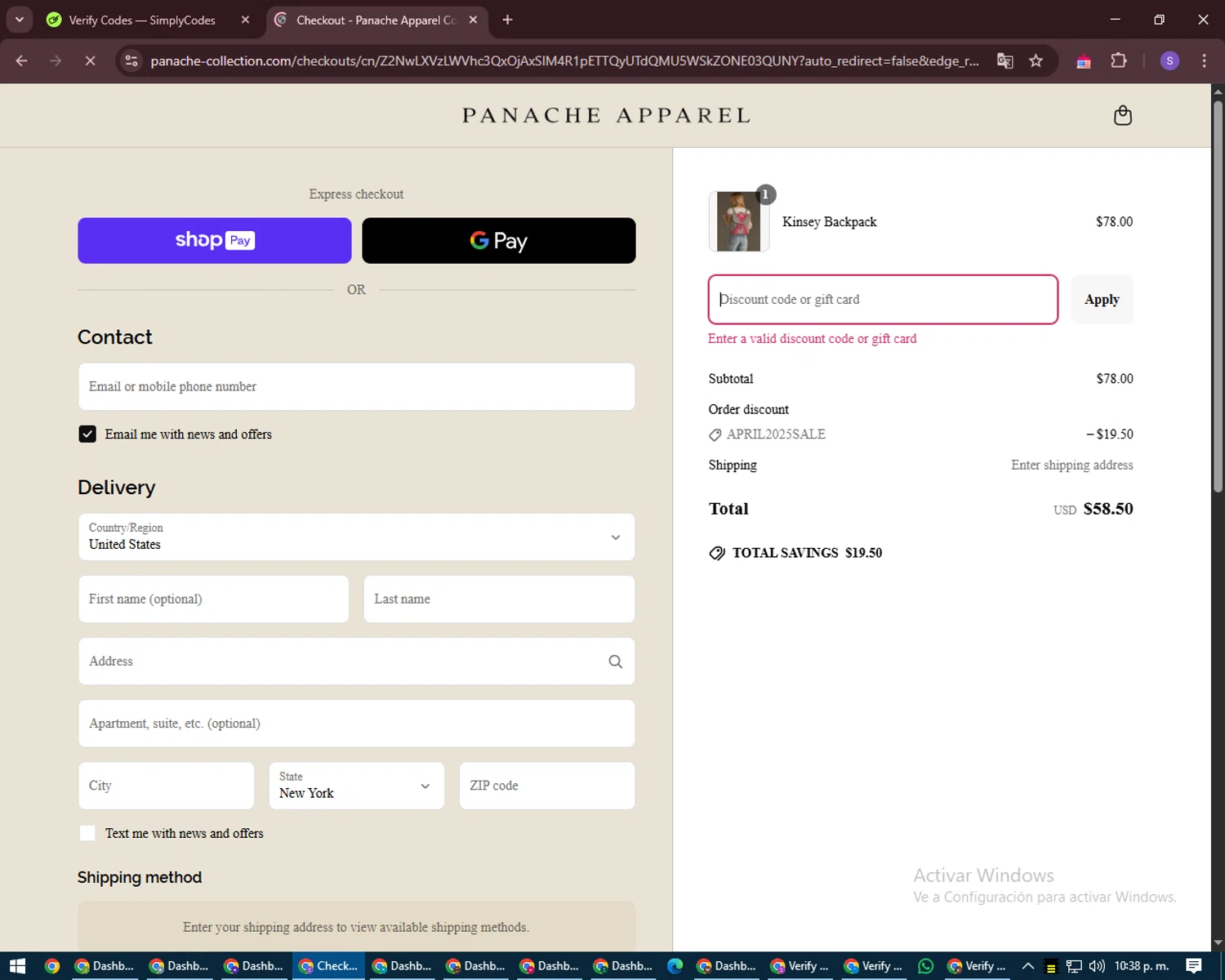This screenshot has width=1225, height=980.
Task: Open a new browser tab
Action: 507,20
